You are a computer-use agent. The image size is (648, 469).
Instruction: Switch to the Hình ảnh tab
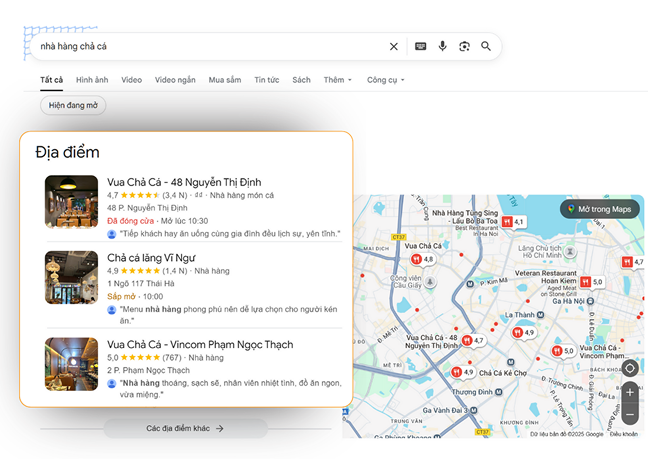coord(92,80)
